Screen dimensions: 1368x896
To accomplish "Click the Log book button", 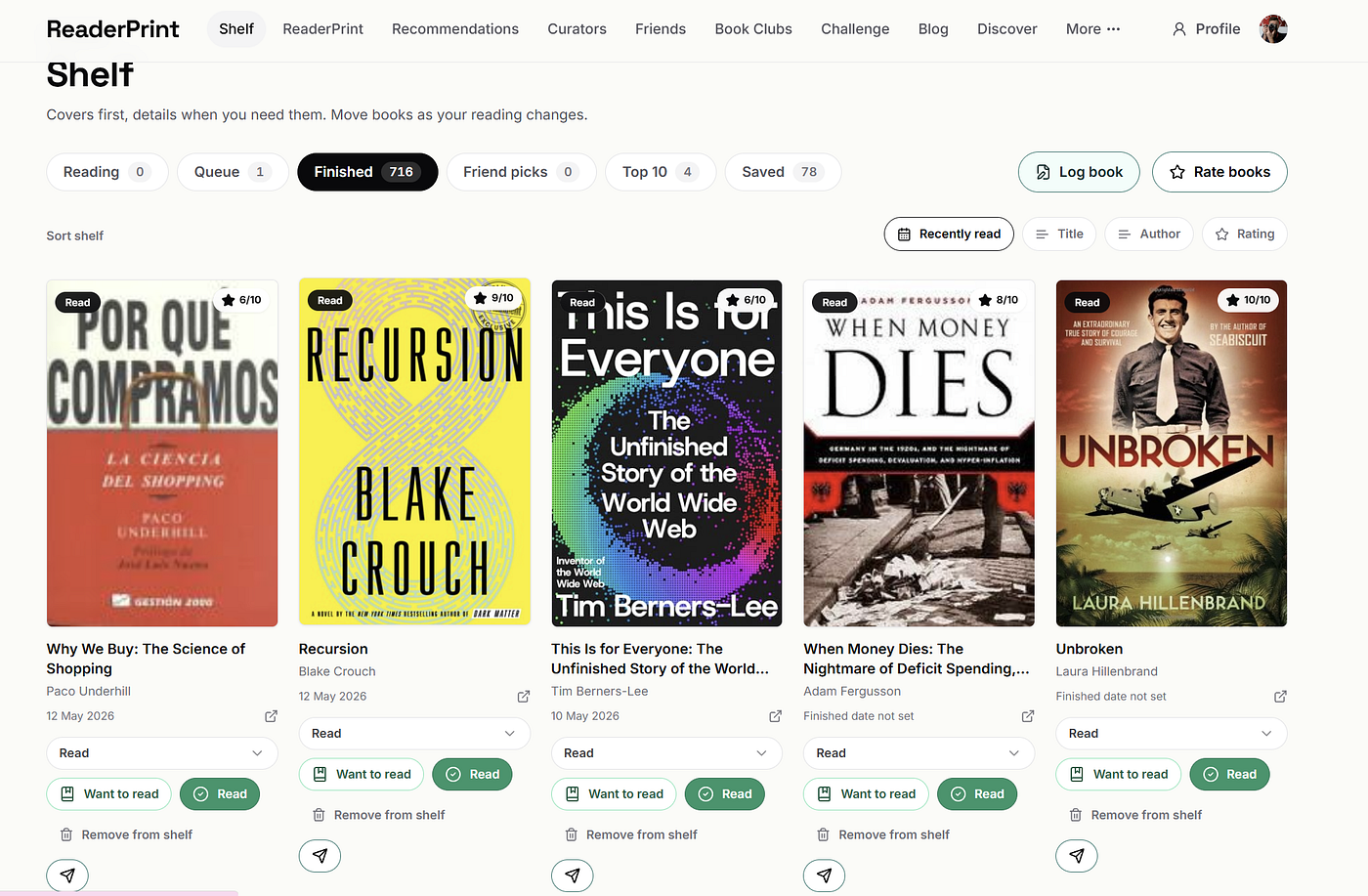I will (x=1079, y=172).
